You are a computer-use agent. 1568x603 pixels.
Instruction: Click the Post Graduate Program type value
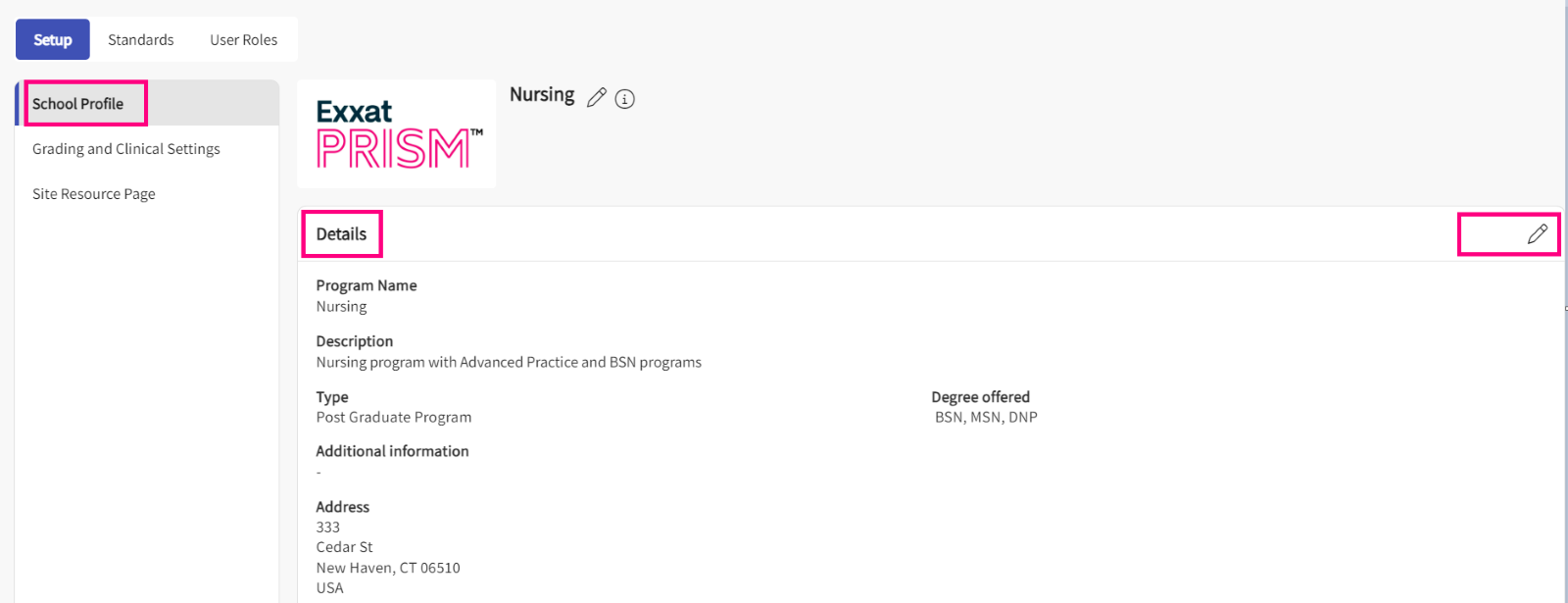(x=394, y=418)
